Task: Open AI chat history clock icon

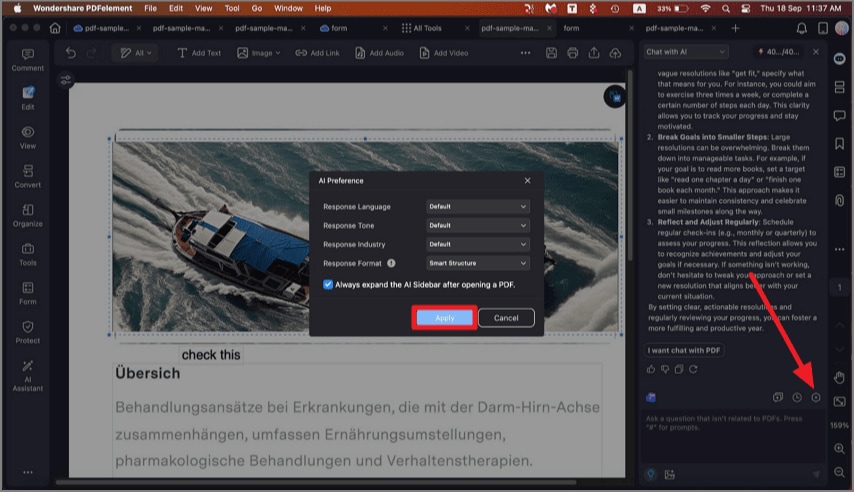Action: click(797, 398)
